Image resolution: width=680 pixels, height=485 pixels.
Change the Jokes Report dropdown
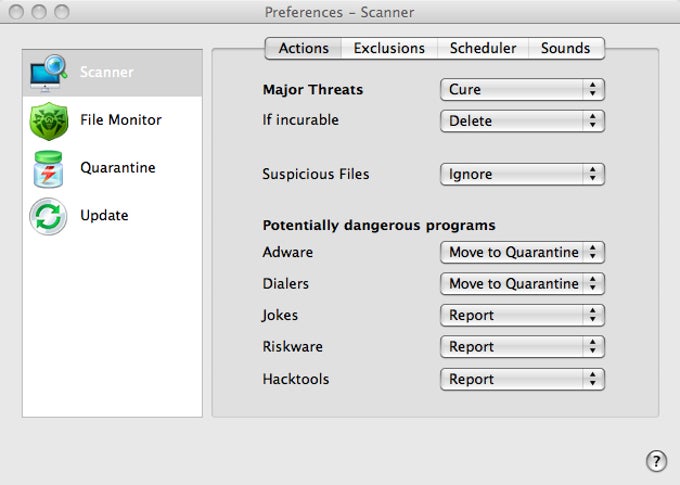tap(522, 315)
